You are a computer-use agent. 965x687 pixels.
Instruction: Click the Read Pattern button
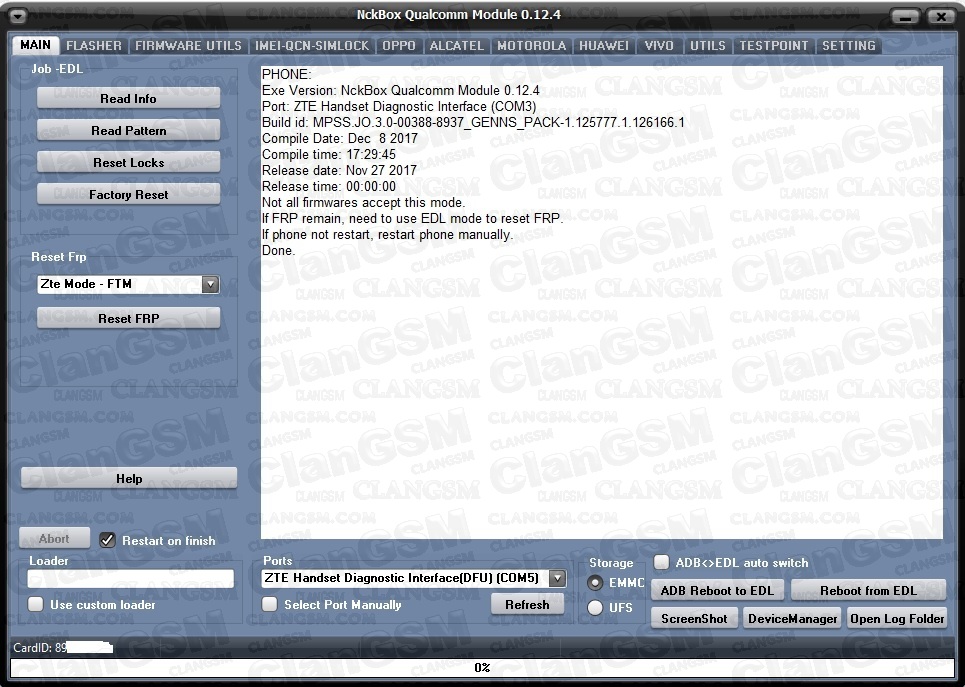129,131
